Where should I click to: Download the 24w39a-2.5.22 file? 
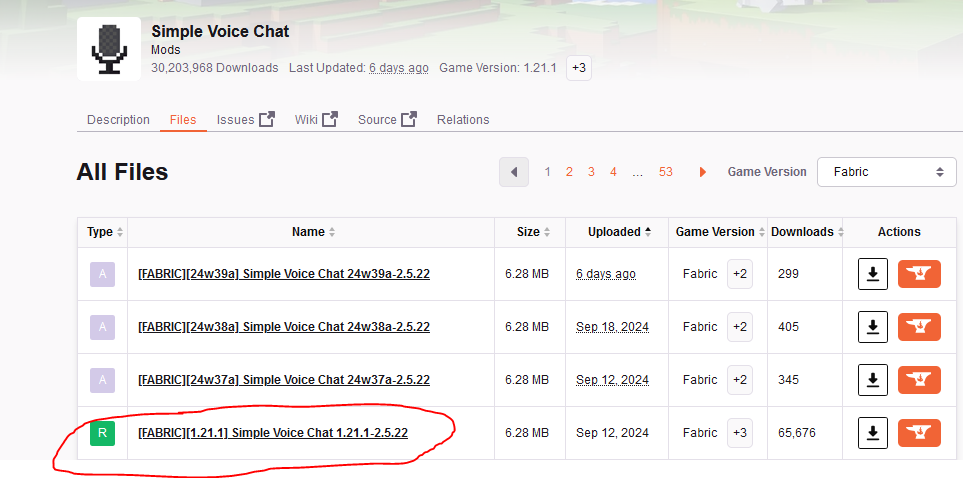[x=873, y=274]
